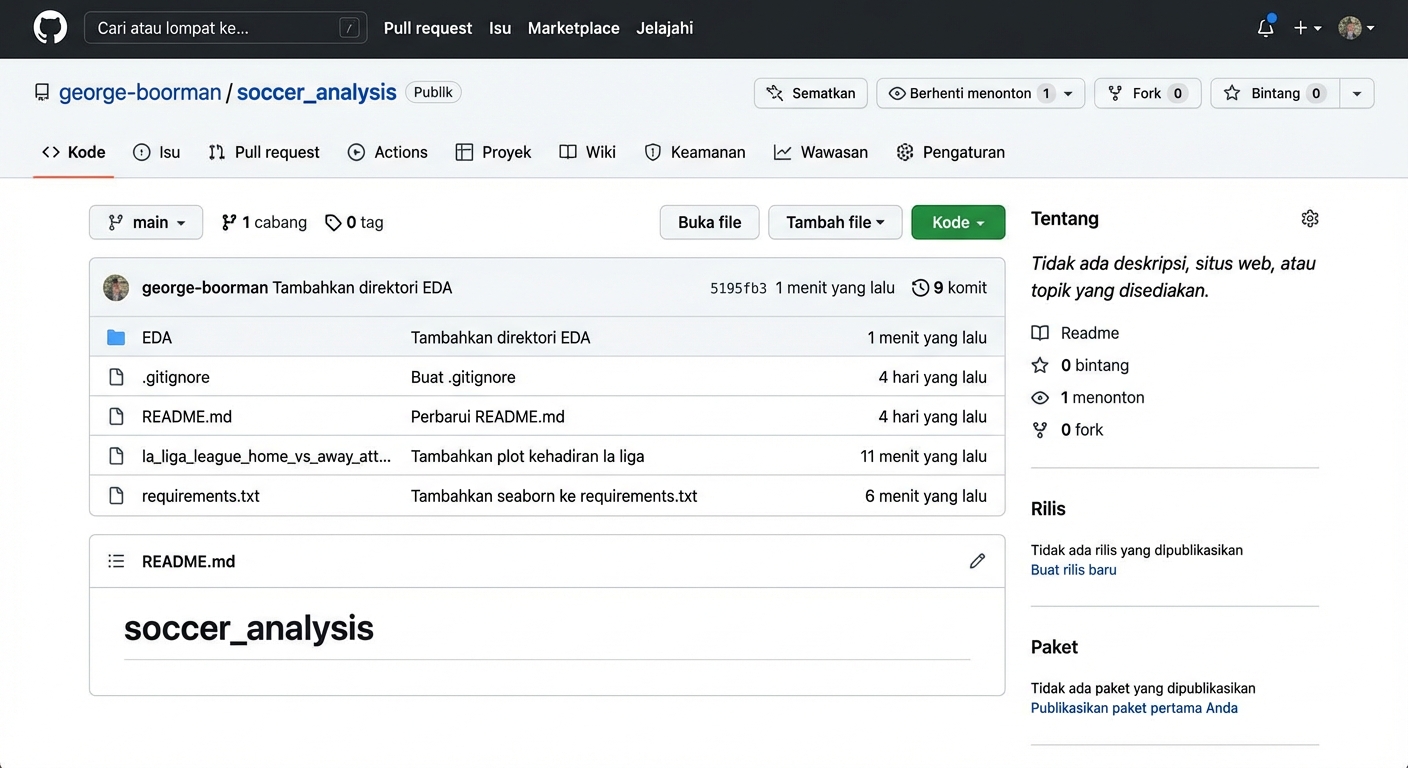Click the file icon beside .gitignore
The height and width of the screenshot is (768, 1408).
[116, 377]
